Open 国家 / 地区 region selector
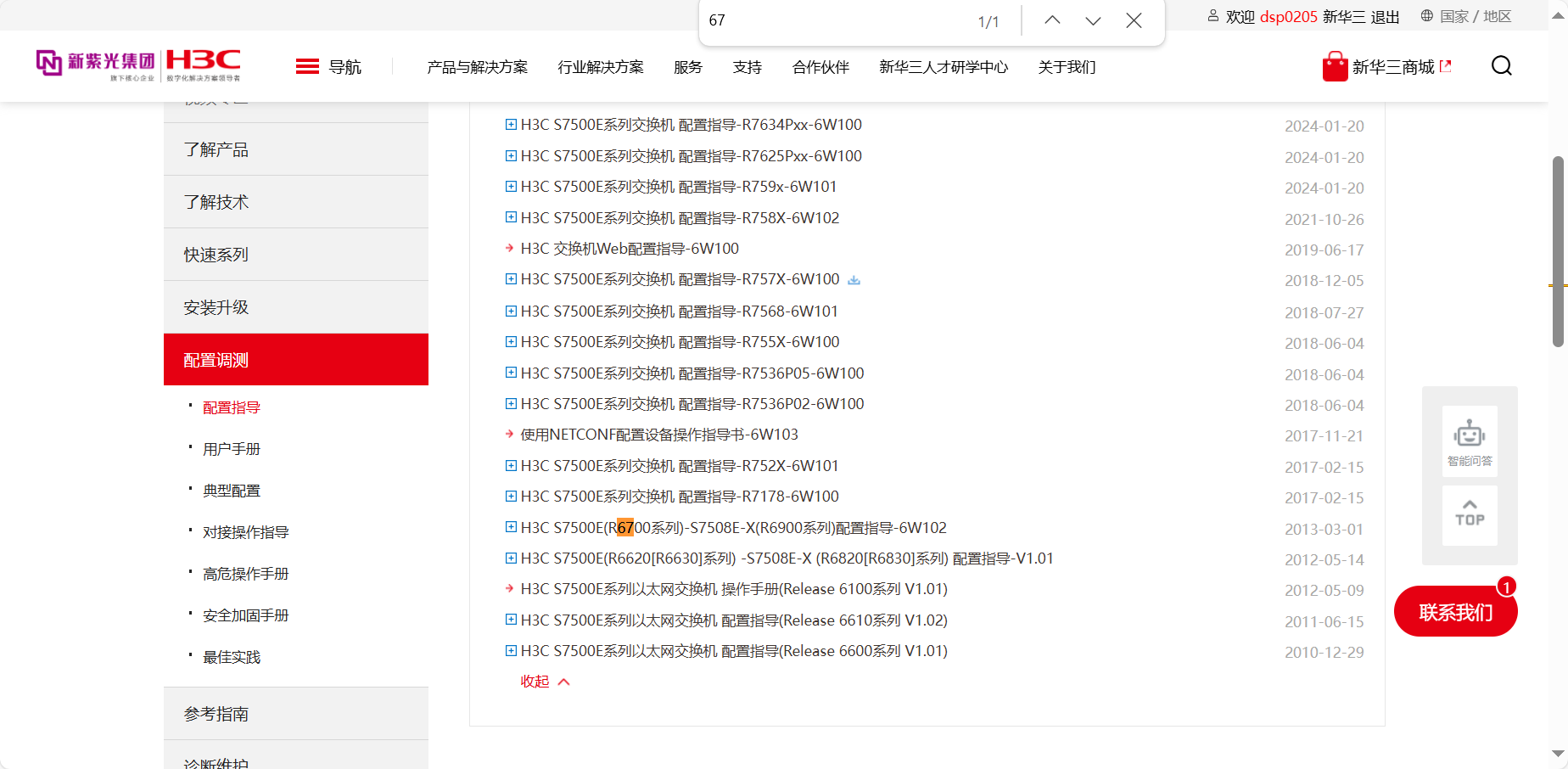Image resolution: width=1568 pixels, height=769 pixels. [1476, 17]
